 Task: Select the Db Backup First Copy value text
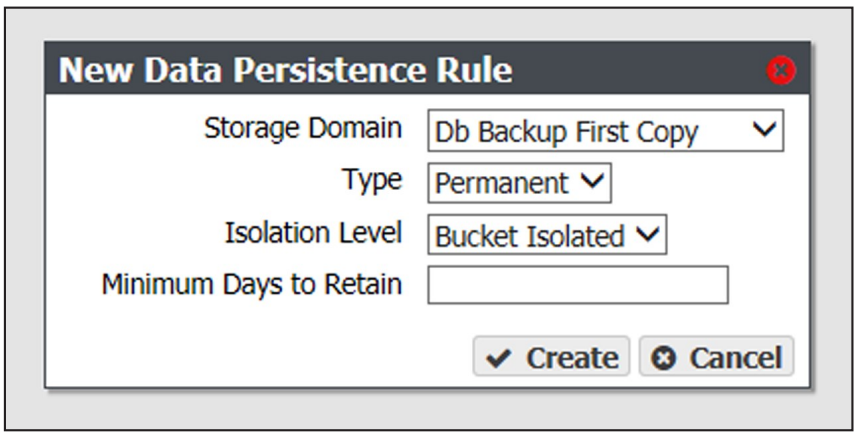point(566,132)
